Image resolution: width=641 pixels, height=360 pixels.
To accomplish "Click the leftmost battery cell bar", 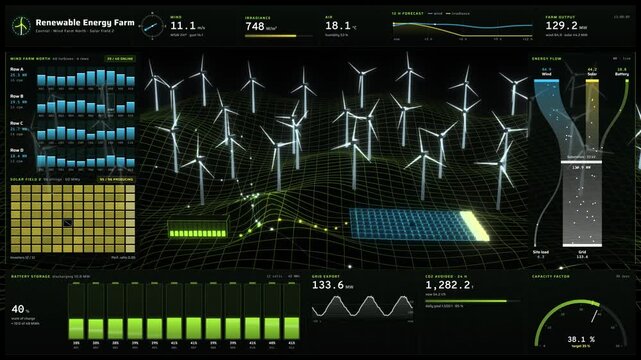I will click(x=76, y=312).
